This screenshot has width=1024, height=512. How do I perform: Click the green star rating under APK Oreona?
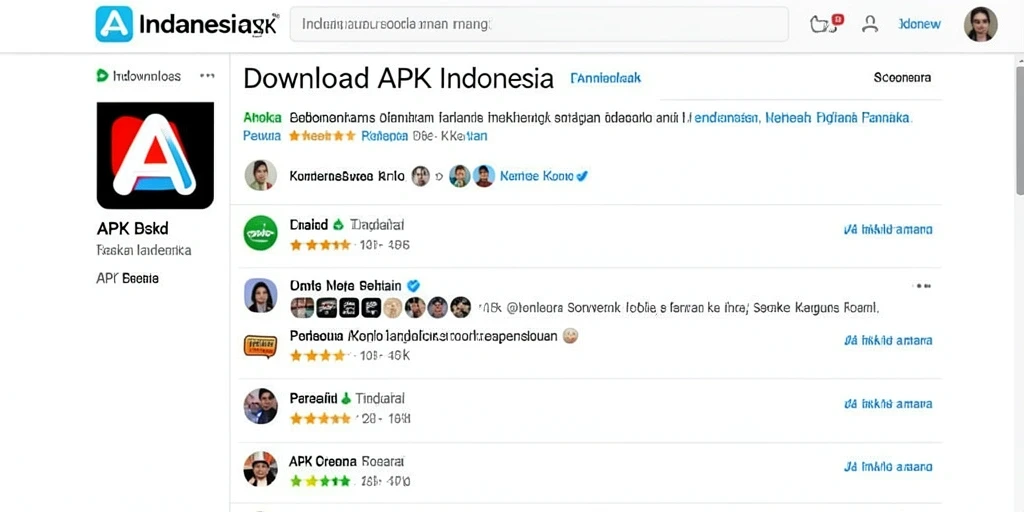(x=320, y=481)
